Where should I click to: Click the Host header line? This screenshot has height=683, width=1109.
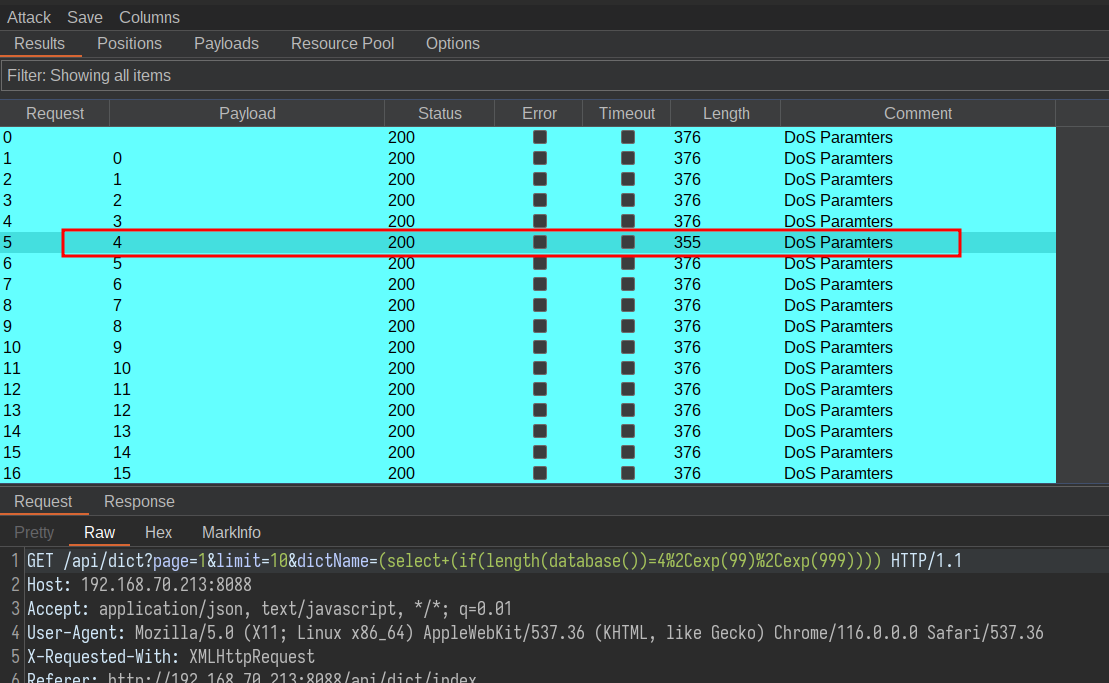pos(139,585)
